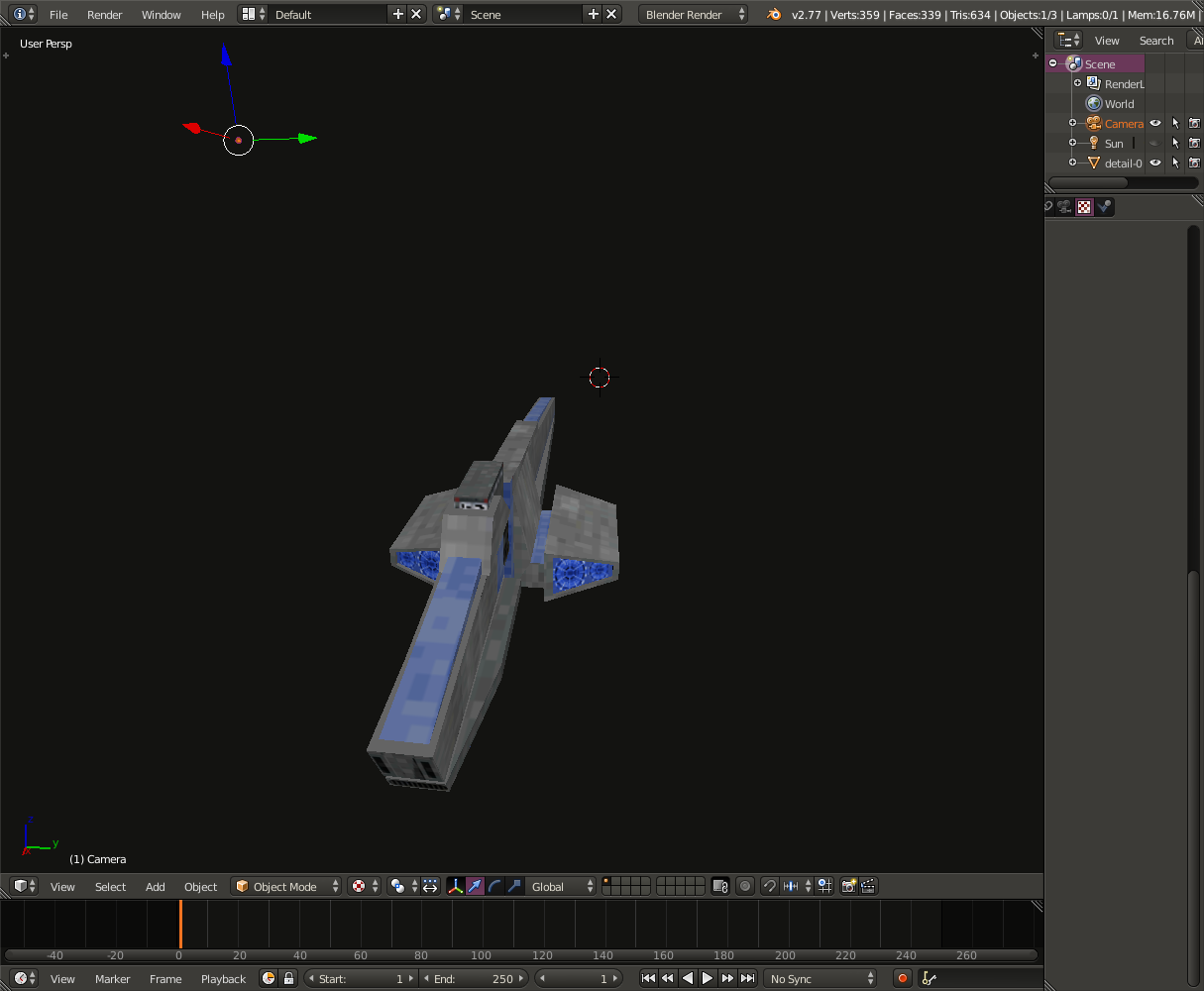Hide the detail-0 object using eye icon
This screenshot has height=991, width=1204.
point(1155,164)
